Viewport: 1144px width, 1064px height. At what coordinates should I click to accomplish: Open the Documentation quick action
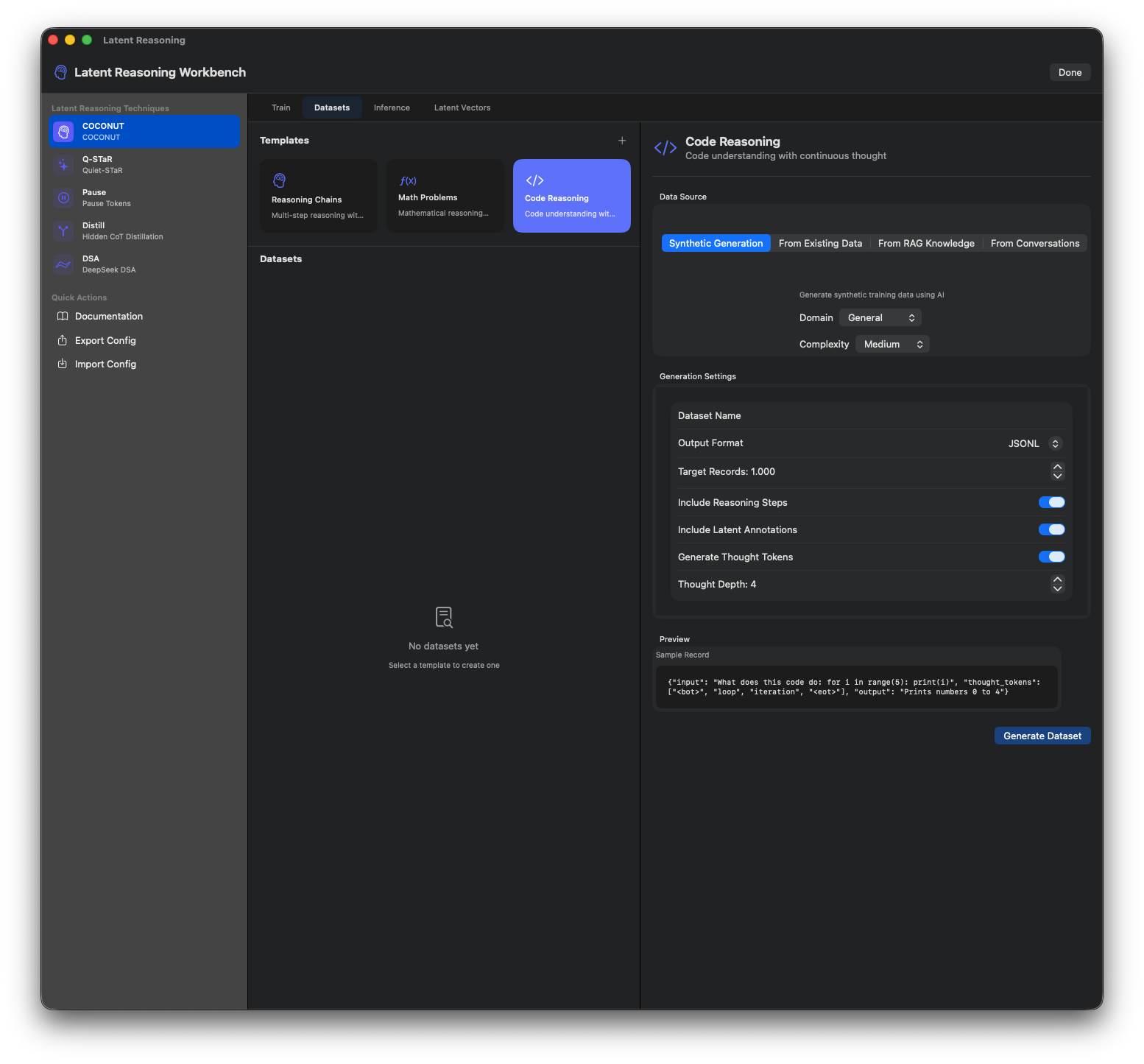tap(108, 316)
